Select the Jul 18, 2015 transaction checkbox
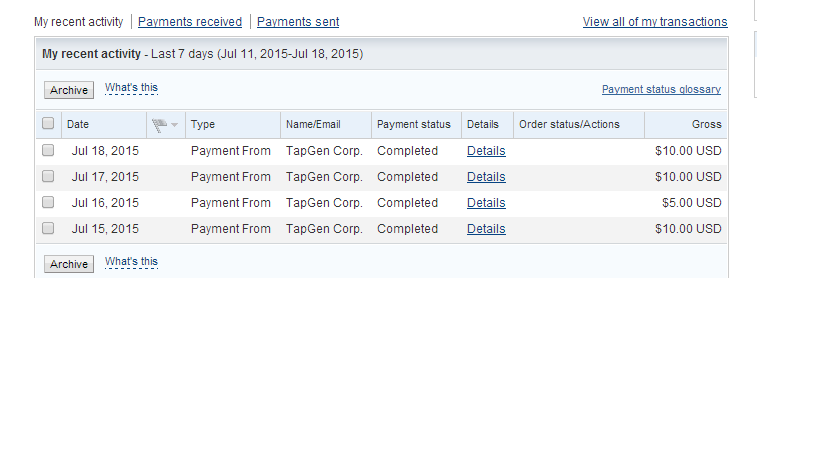The image size is (819, 460). pos(48,151)
